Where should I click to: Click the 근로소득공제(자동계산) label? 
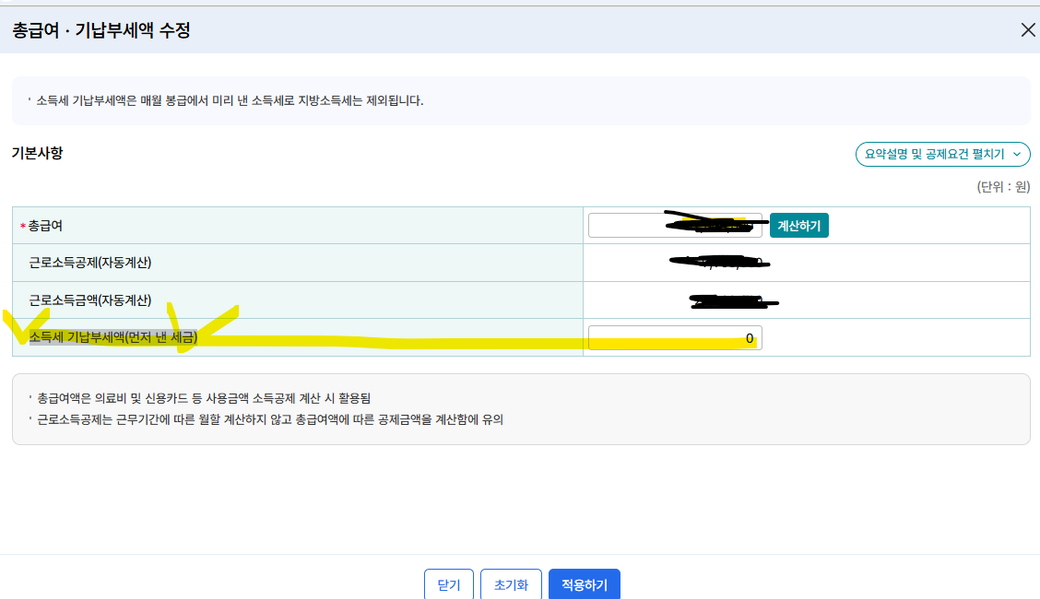coord(90,263)
